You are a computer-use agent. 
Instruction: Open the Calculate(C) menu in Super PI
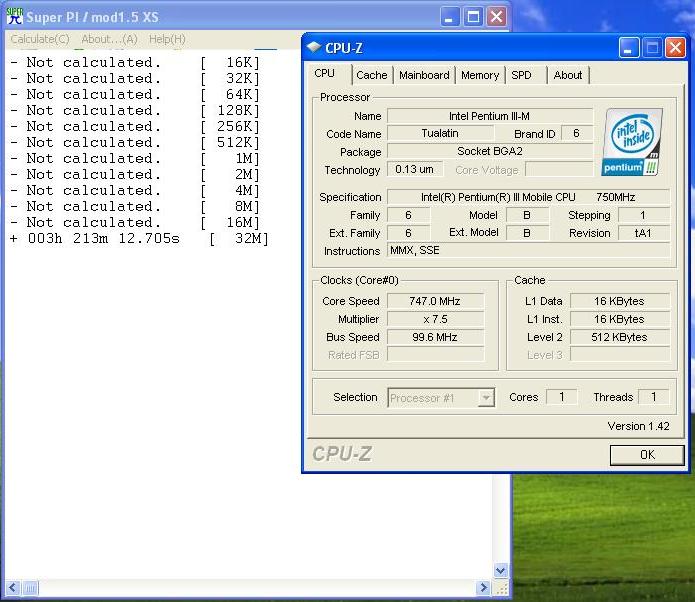click(x=40, y=39)
